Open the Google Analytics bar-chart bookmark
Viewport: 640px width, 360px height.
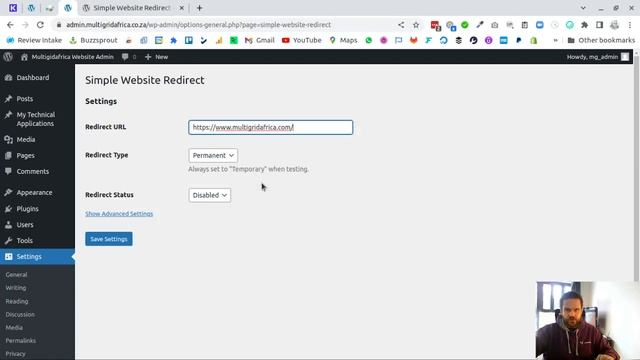click(x=219, y=40)
